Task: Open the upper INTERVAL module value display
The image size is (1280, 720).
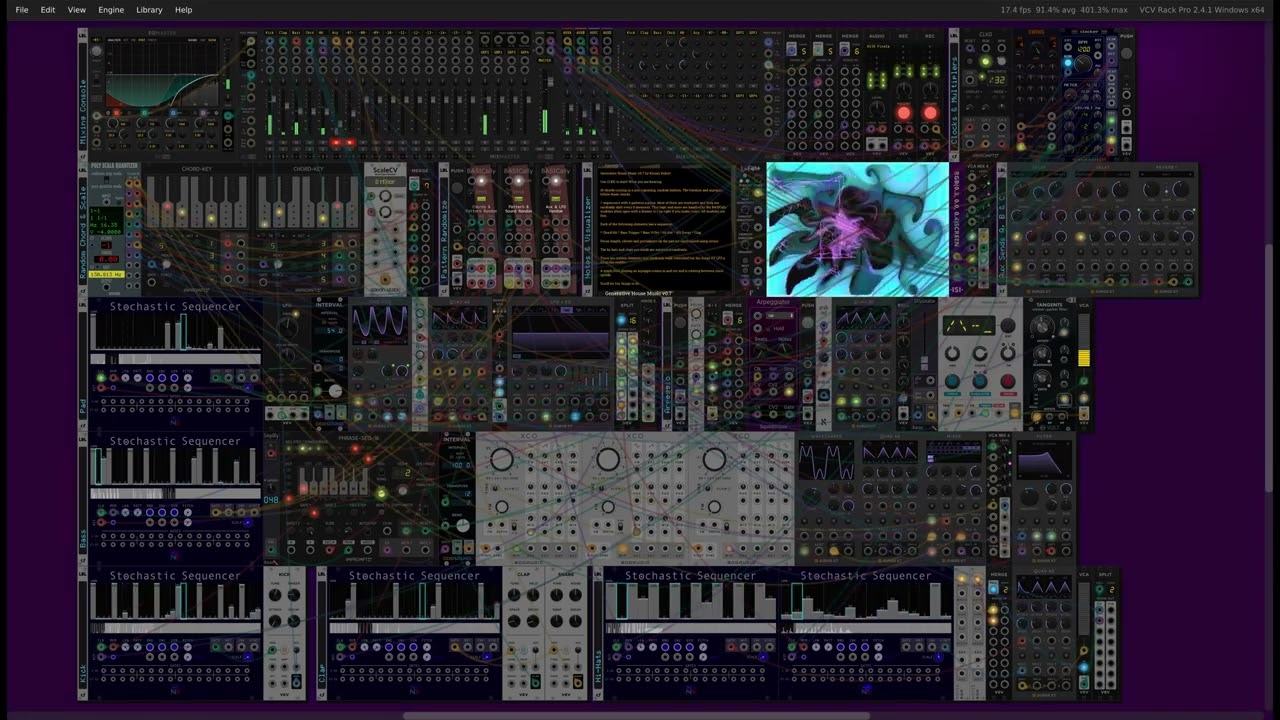Action: pyautogui.click(x=329, y=329)
